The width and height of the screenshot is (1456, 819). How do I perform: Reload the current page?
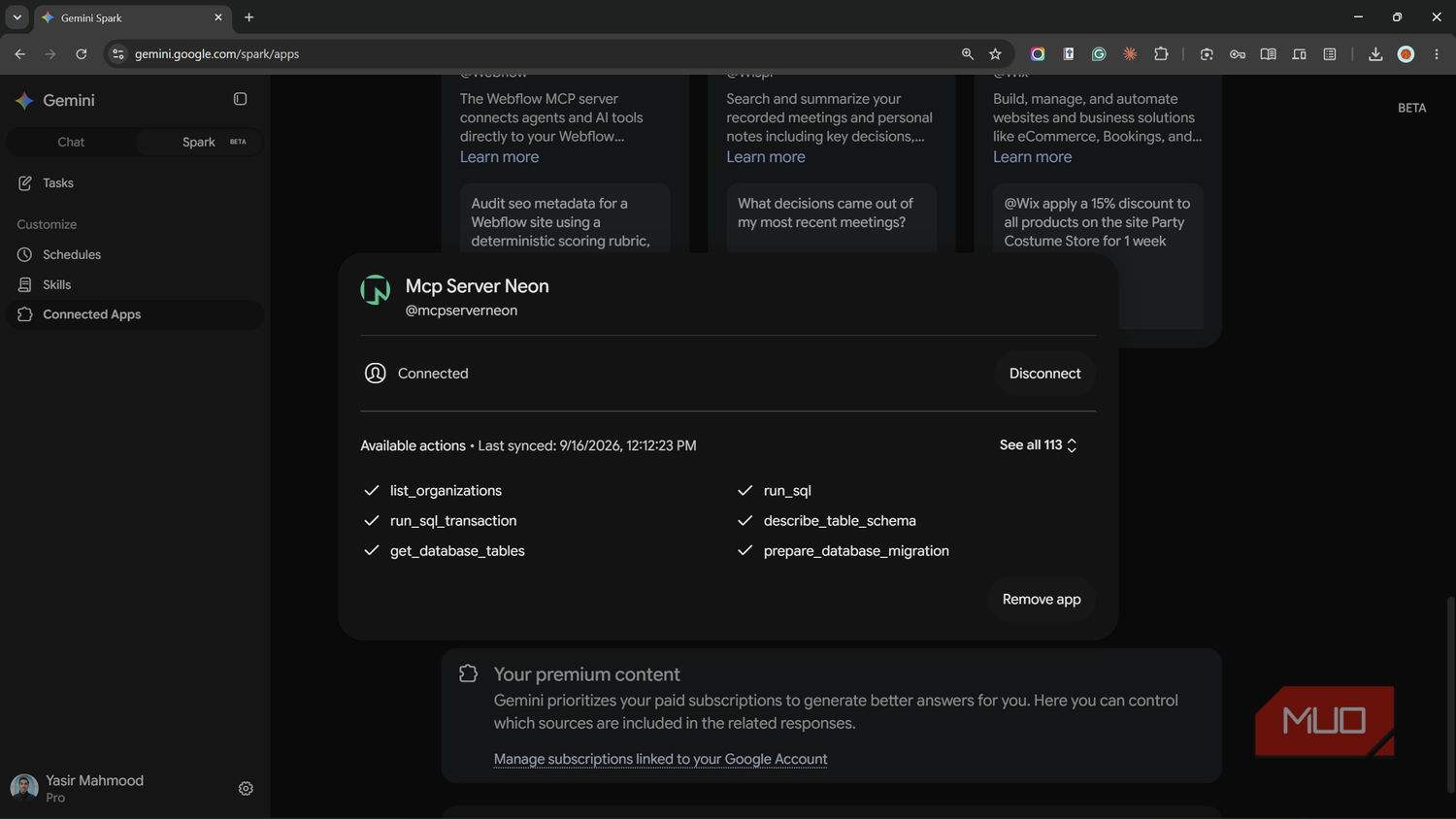pyautogui.click(x=82, y=54)
